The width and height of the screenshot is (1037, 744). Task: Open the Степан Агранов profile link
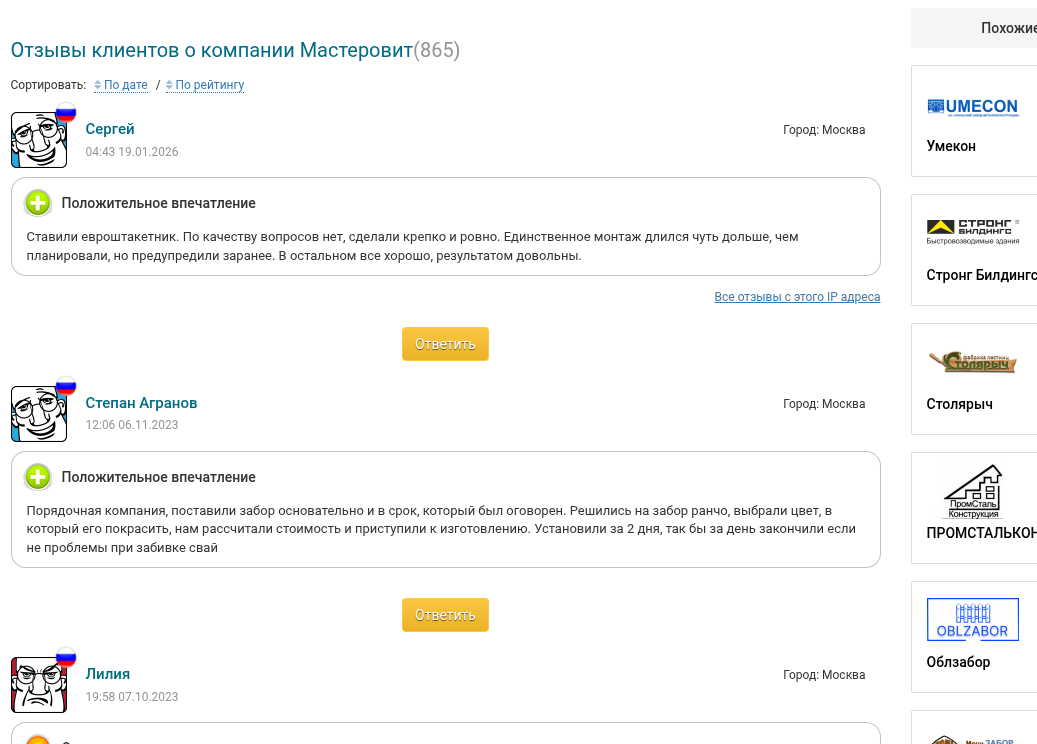[x=141, y=403]
